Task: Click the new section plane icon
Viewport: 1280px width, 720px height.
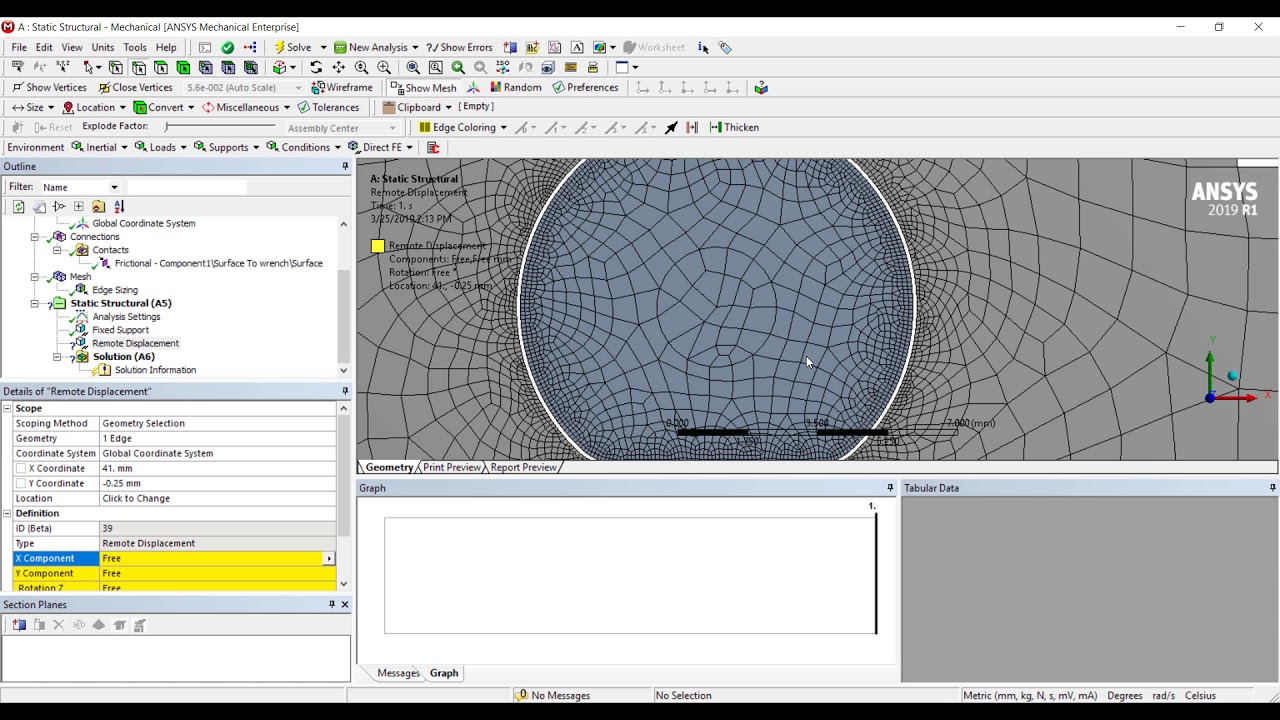Action: (x=18, y=625)
